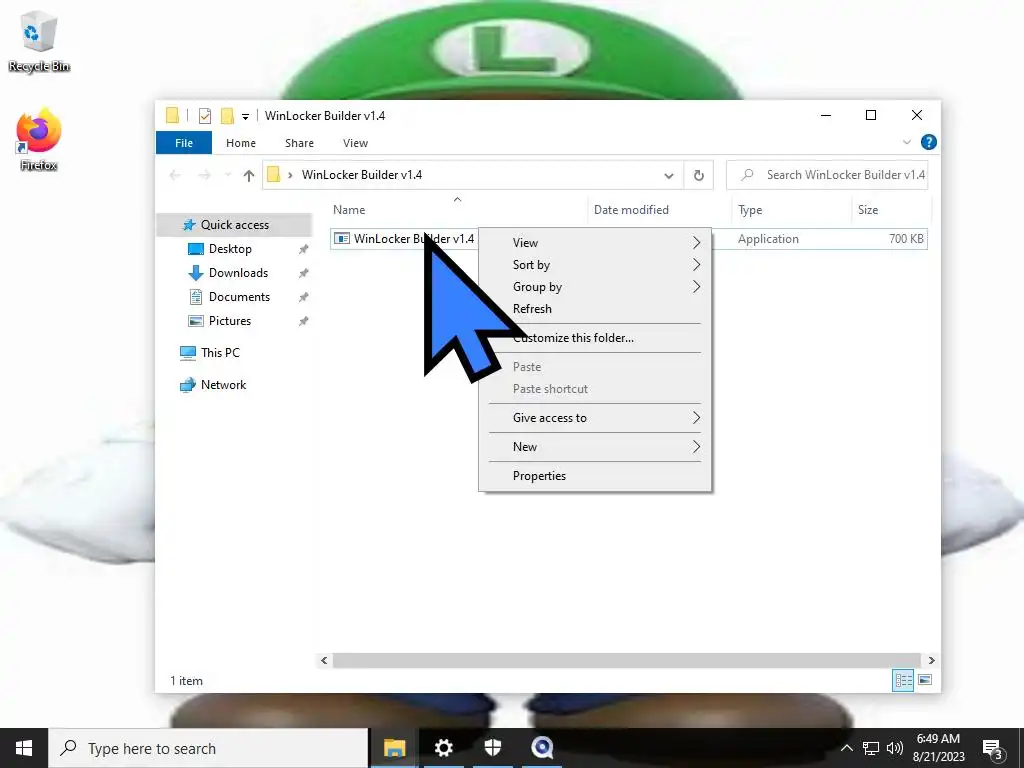Viewport: 1024px width, 768px height.
Task: Open the Windows Start menu
Action: click(x=24, y=748)
